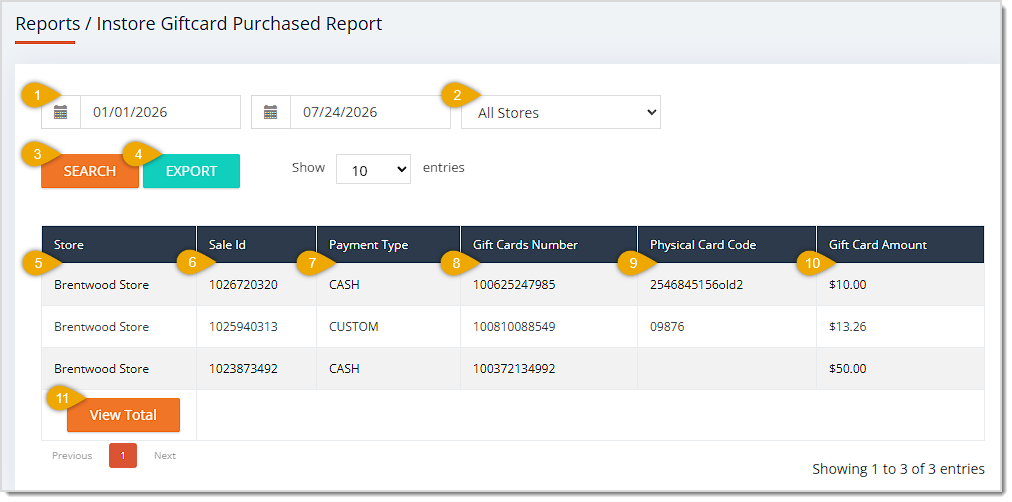Select gift card number 100810088549

click(514, 326)
